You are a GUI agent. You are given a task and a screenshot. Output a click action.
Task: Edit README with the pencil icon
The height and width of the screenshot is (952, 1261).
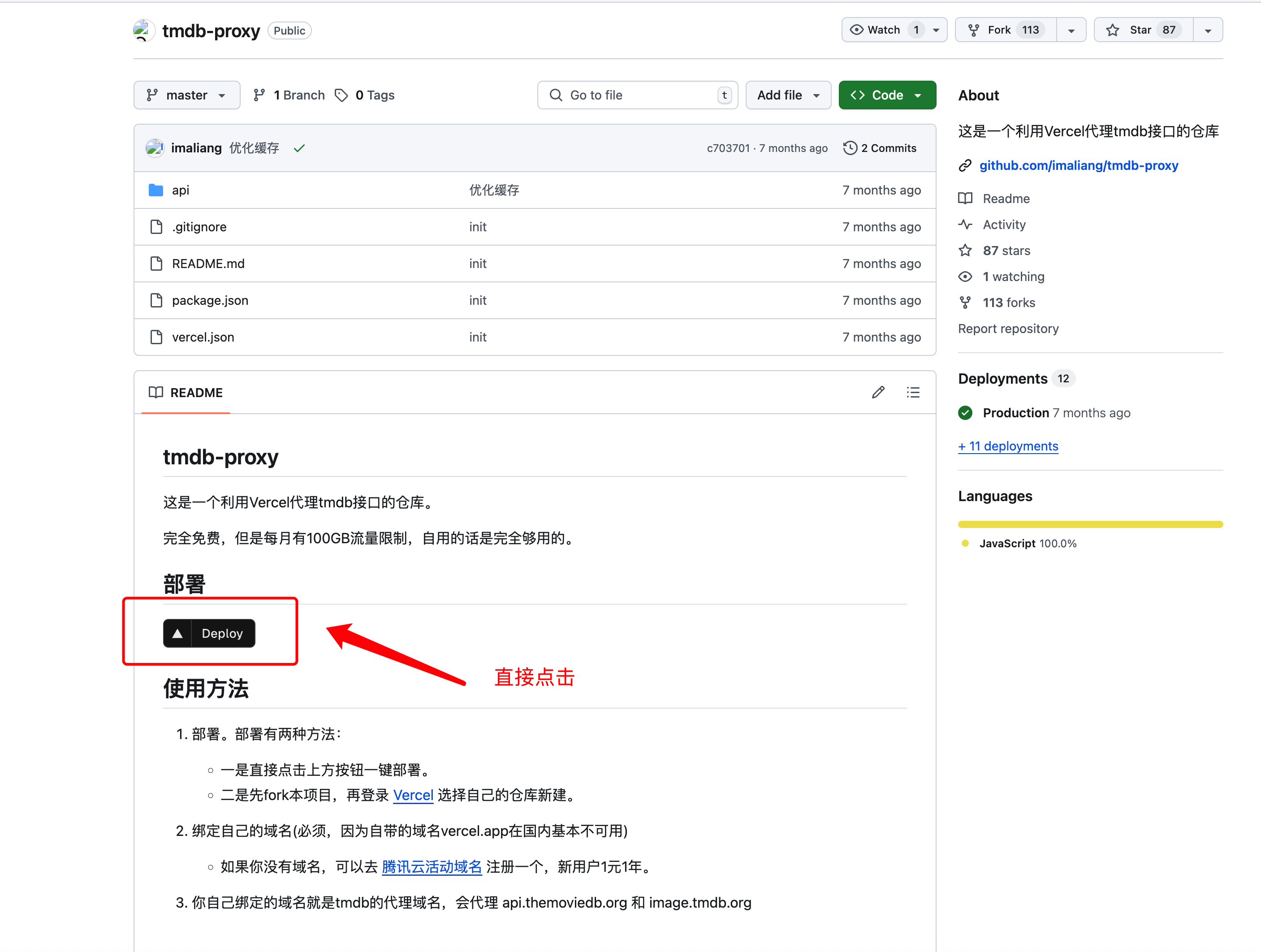click(878, 392)
